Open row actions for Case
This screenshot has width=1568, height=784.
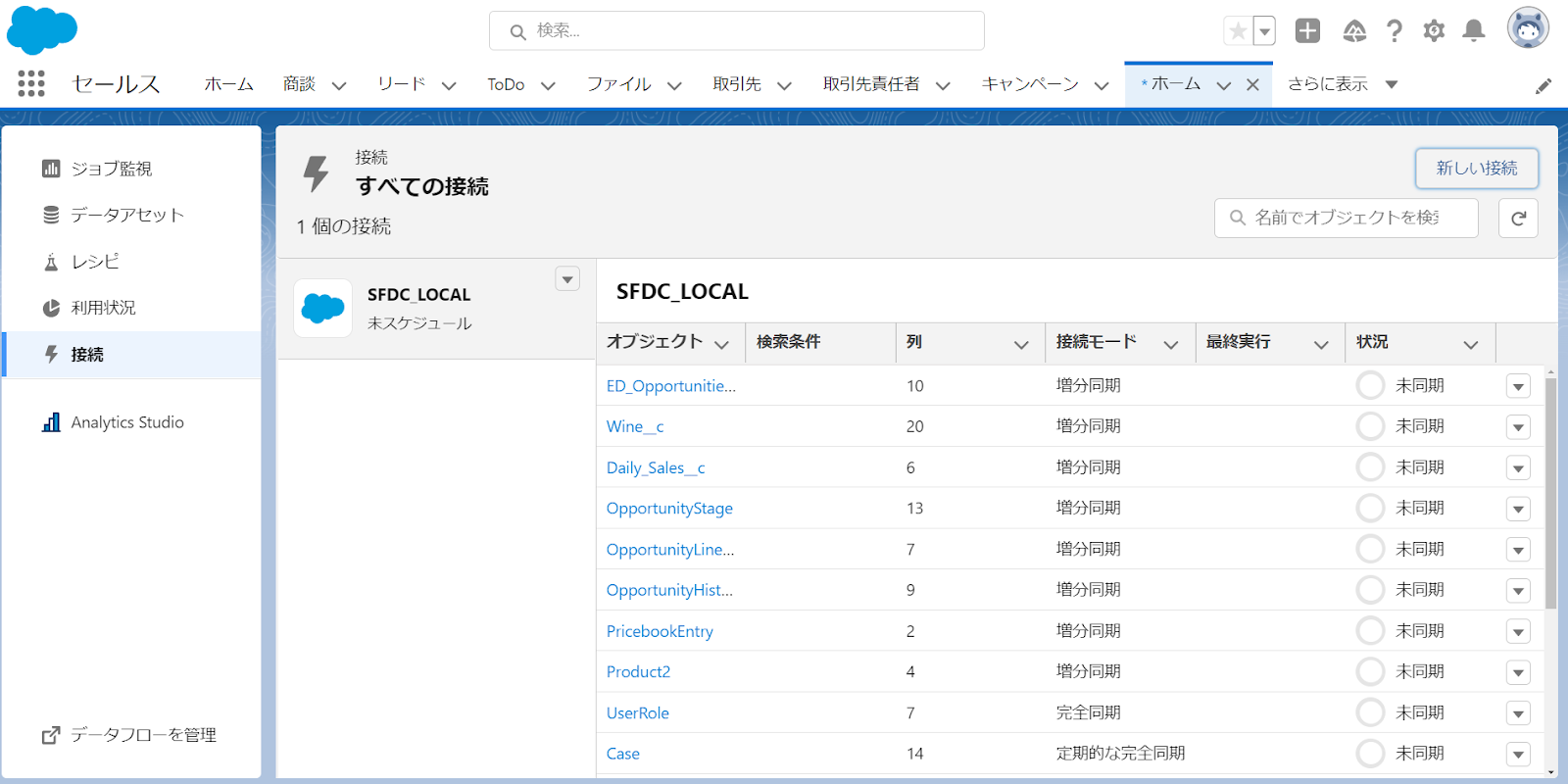pos(1518,754)
